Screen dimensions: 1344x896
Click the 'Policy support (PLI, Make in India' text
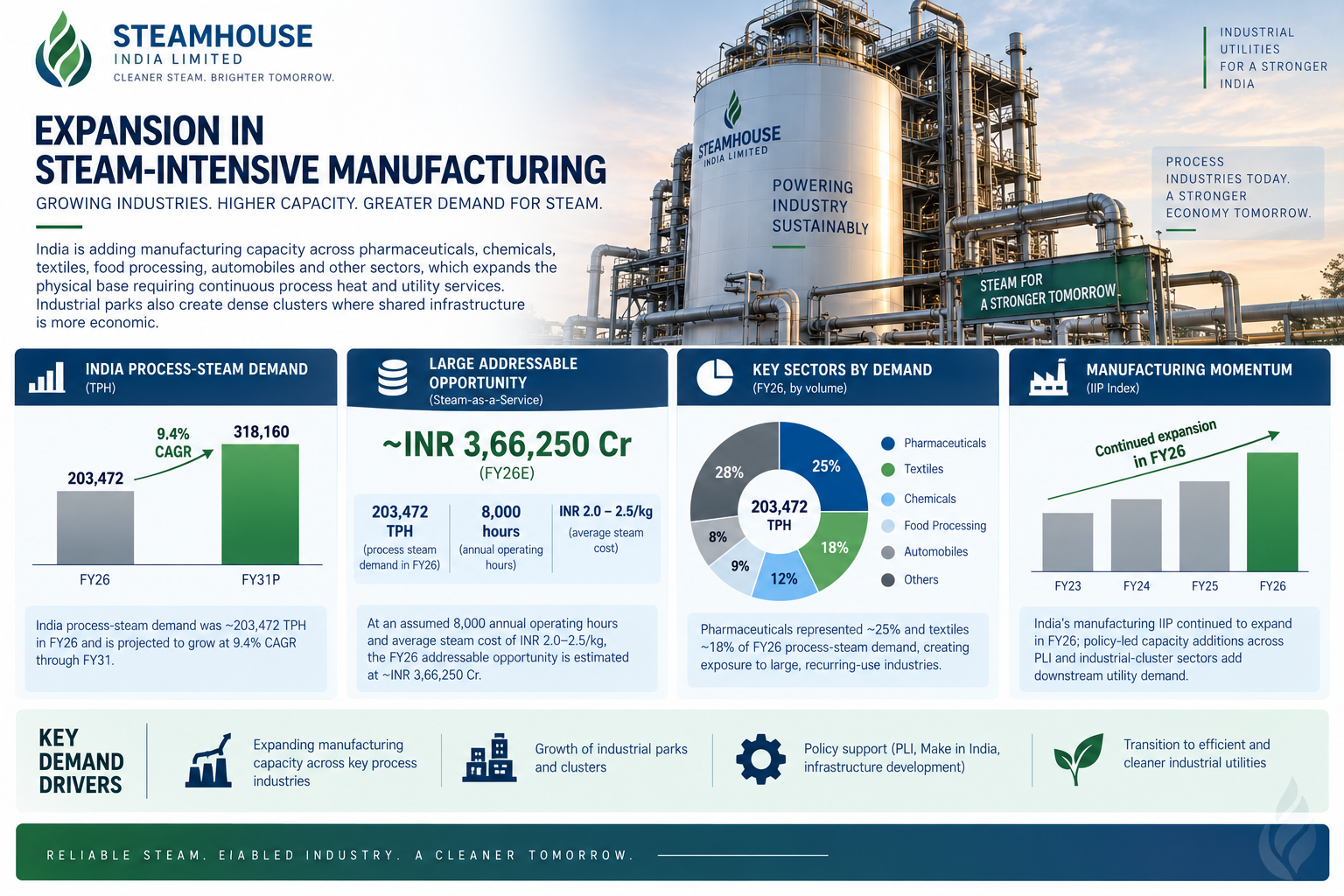tap(902, 759)
